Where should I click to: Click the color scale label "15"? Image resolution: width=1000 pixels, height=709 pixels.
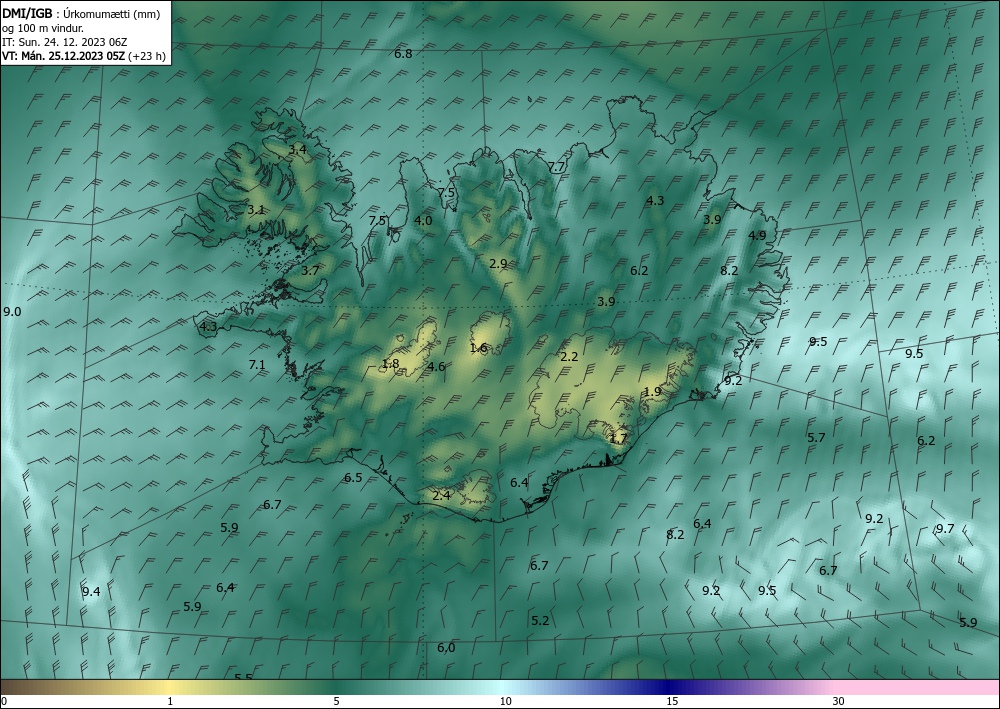(672, 702)
